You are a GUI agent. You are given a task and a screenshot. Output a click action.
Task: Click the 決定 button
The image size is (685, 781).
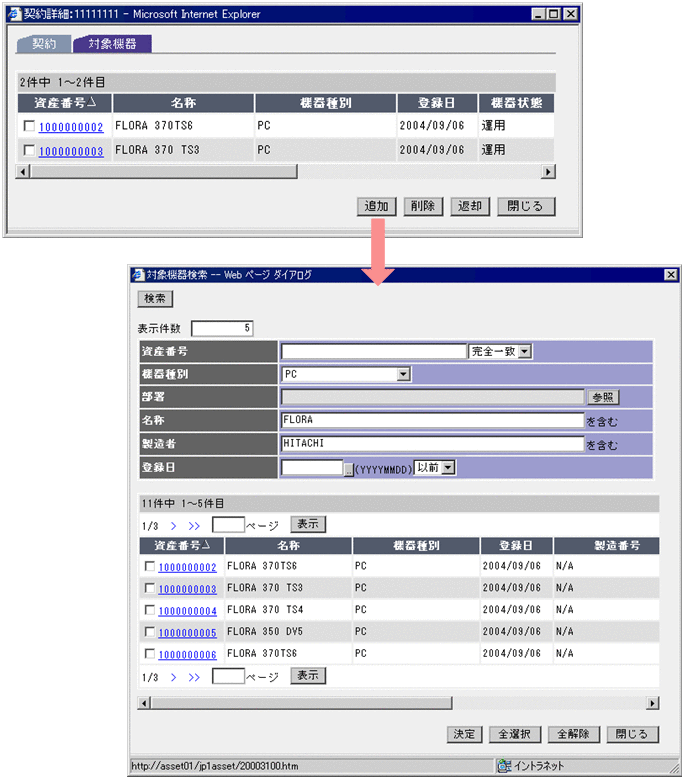tap(464, 734)
